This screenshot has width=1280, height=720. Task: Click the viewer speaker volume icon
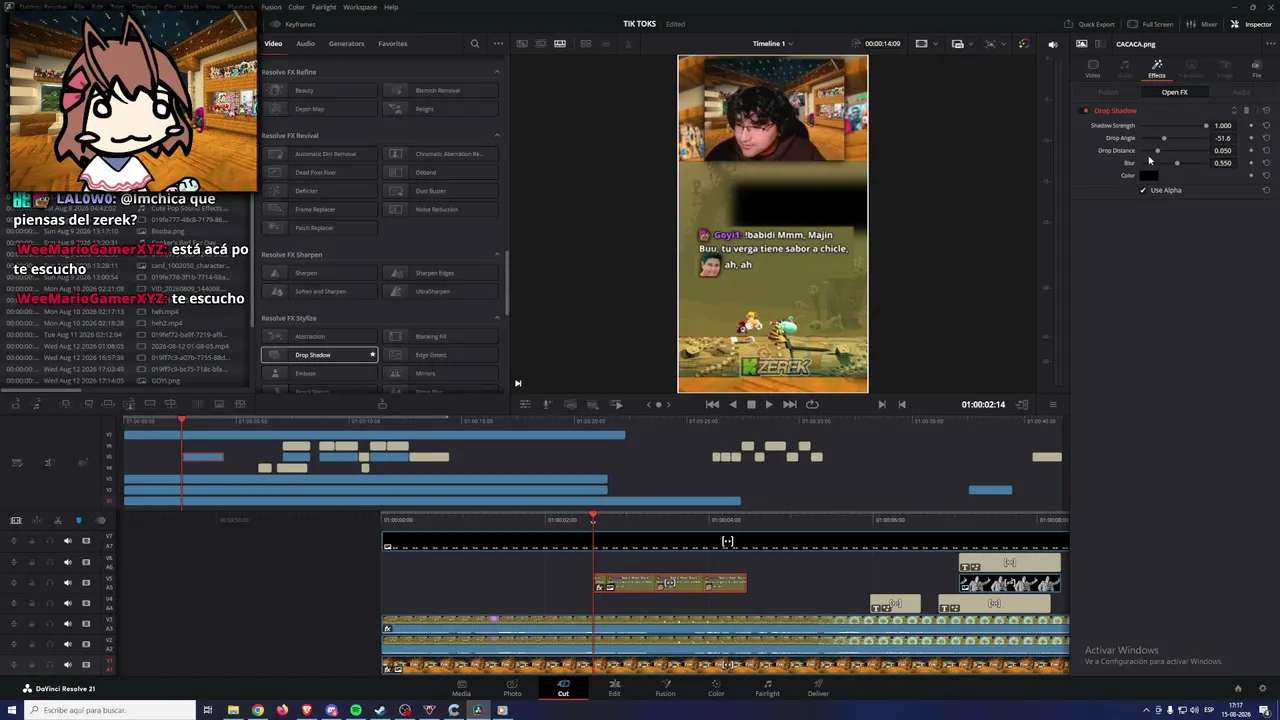pyautogui.click(x=1052, y=44)
